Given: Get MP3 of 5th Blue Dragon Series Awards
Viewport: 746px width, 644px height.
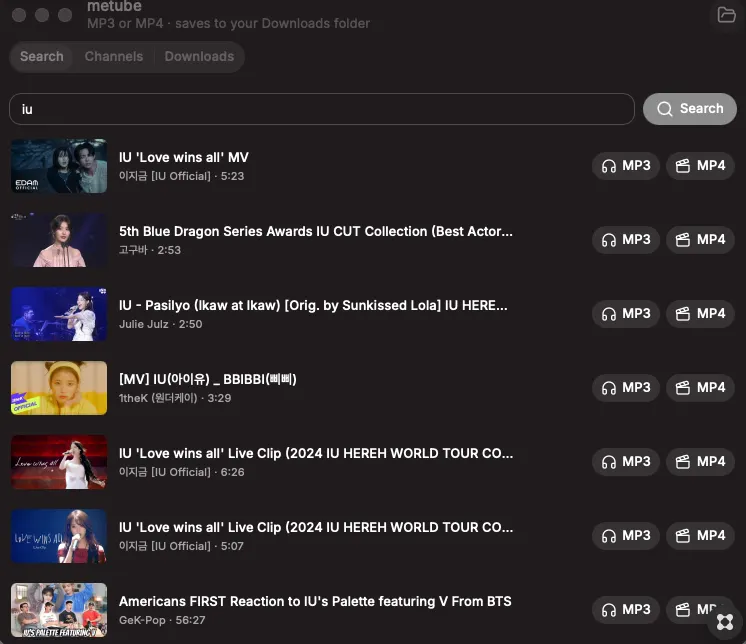Looking at the screenshot, I should click(626, 240).
